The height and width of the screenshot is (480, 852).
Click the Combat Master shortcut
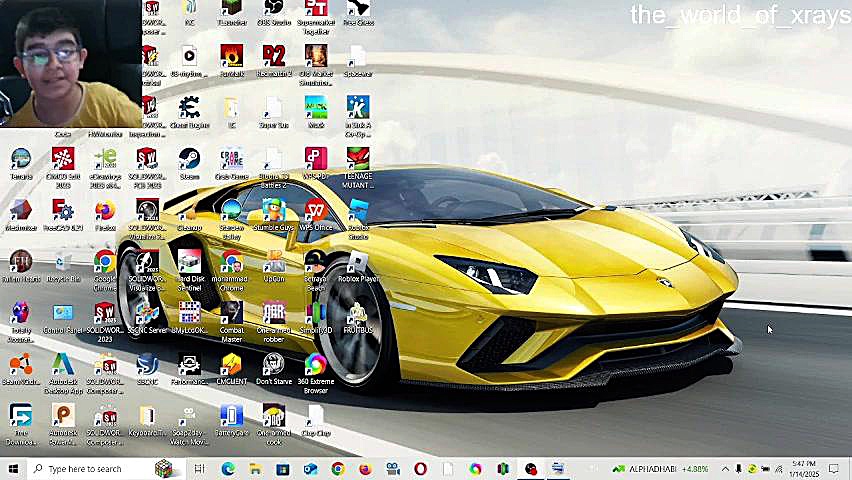point(231,322)
